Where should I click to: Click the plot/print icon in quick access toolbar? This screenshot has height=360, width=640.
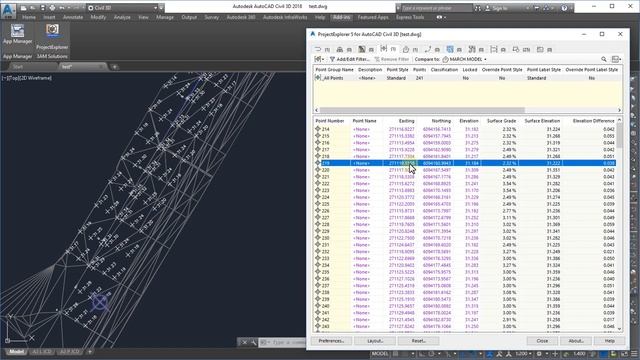click(52, 8)
